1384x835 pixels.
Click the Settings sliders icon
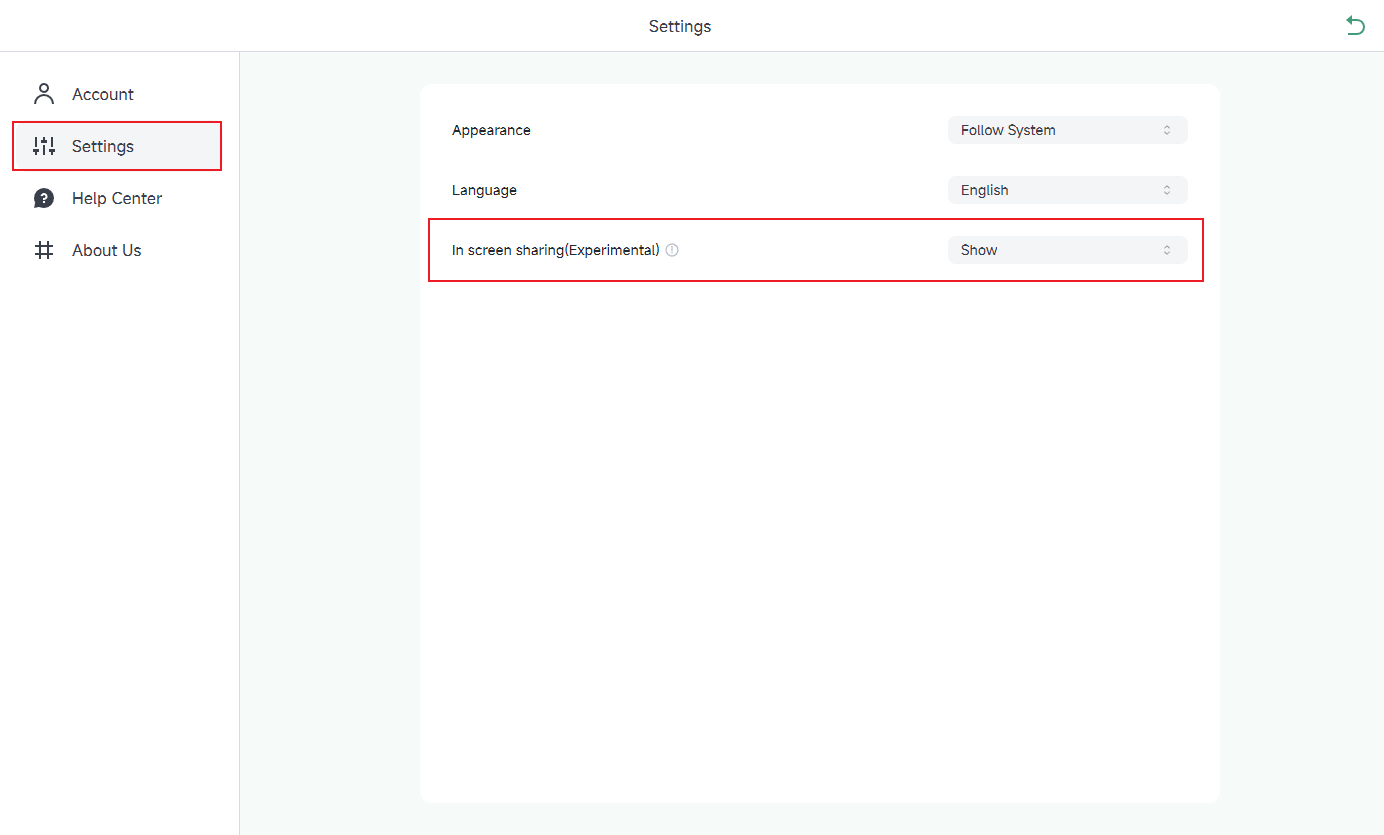coord(43,145)
